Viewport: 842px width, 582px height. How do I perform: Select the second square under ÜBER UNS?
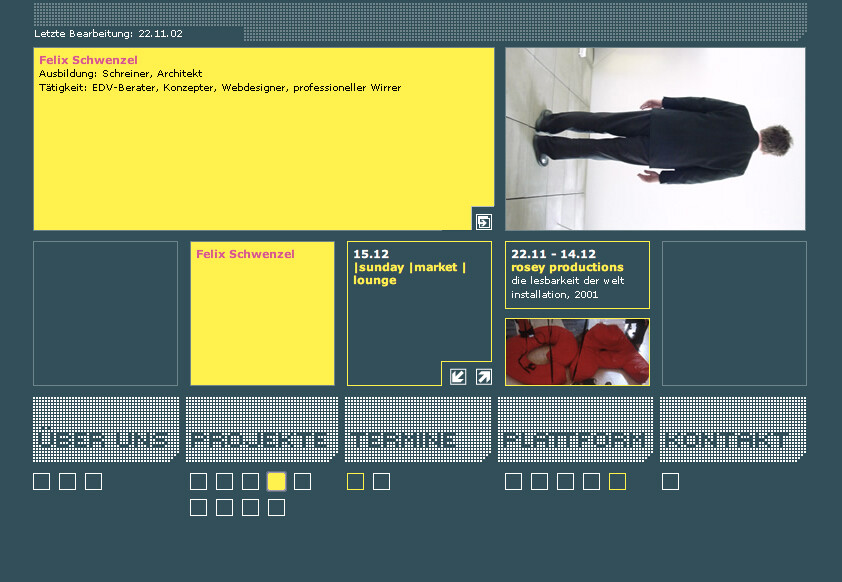click(67, 481)
